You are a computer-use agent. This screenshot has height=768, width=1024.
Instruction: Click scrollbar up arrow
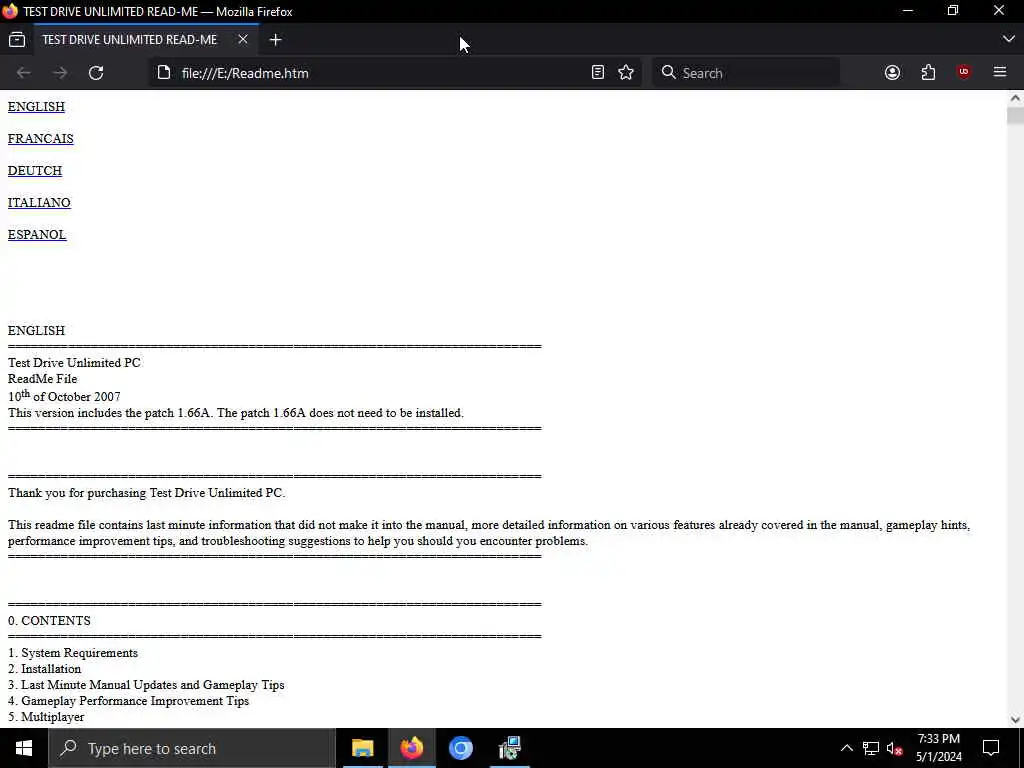[1015, 98]
